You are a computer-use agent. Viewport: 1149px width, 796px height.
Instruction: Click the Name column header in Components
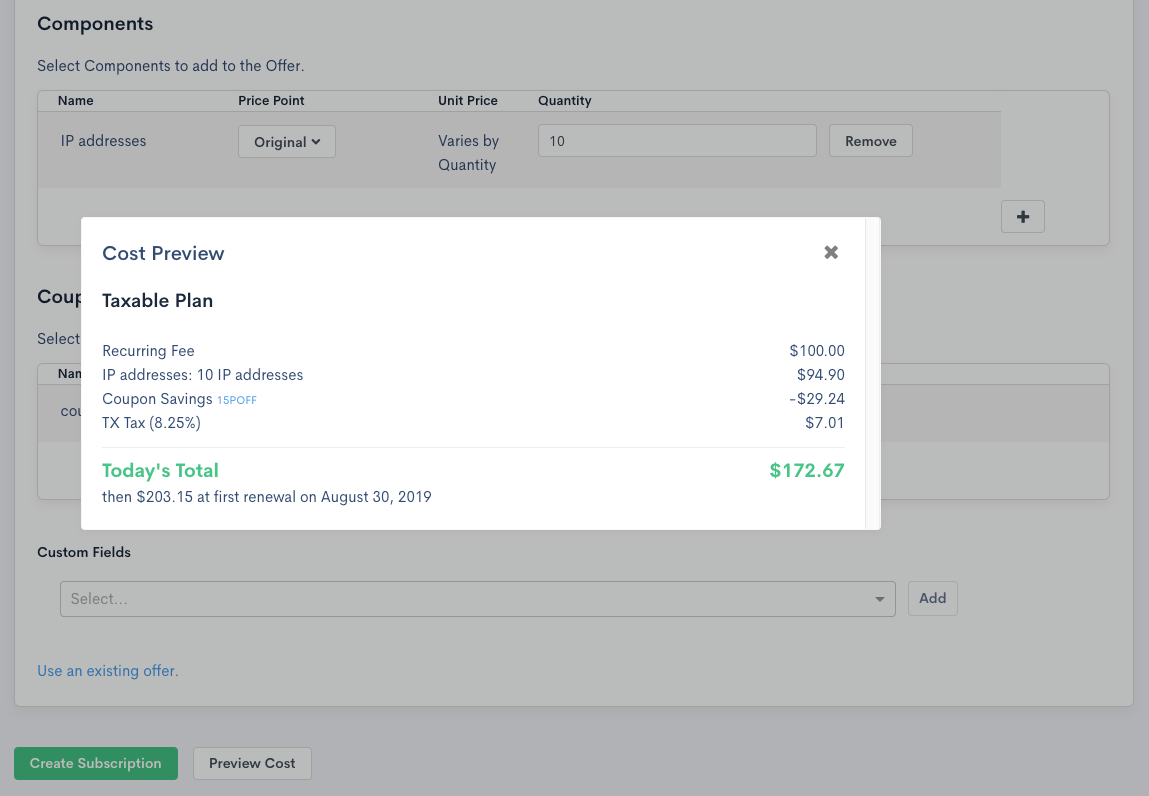(75, 100)
